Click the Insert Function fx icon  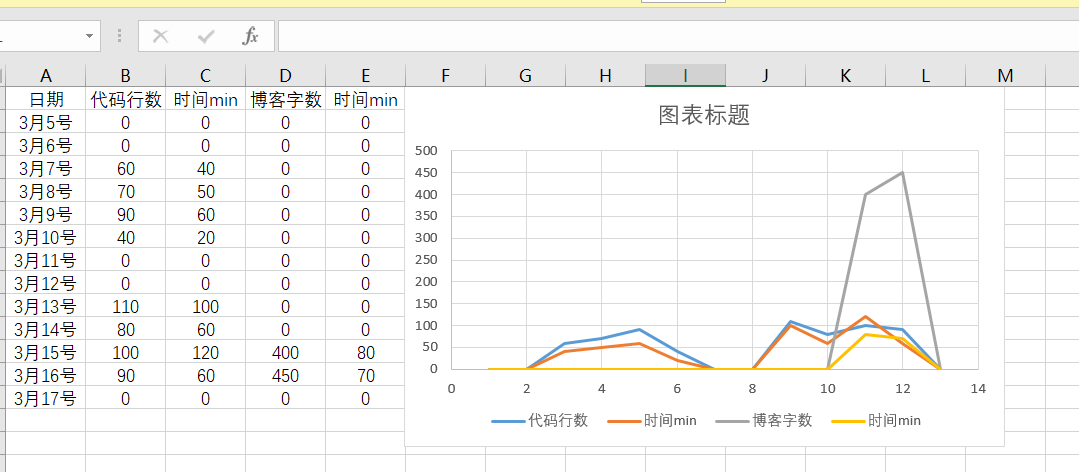250,36
